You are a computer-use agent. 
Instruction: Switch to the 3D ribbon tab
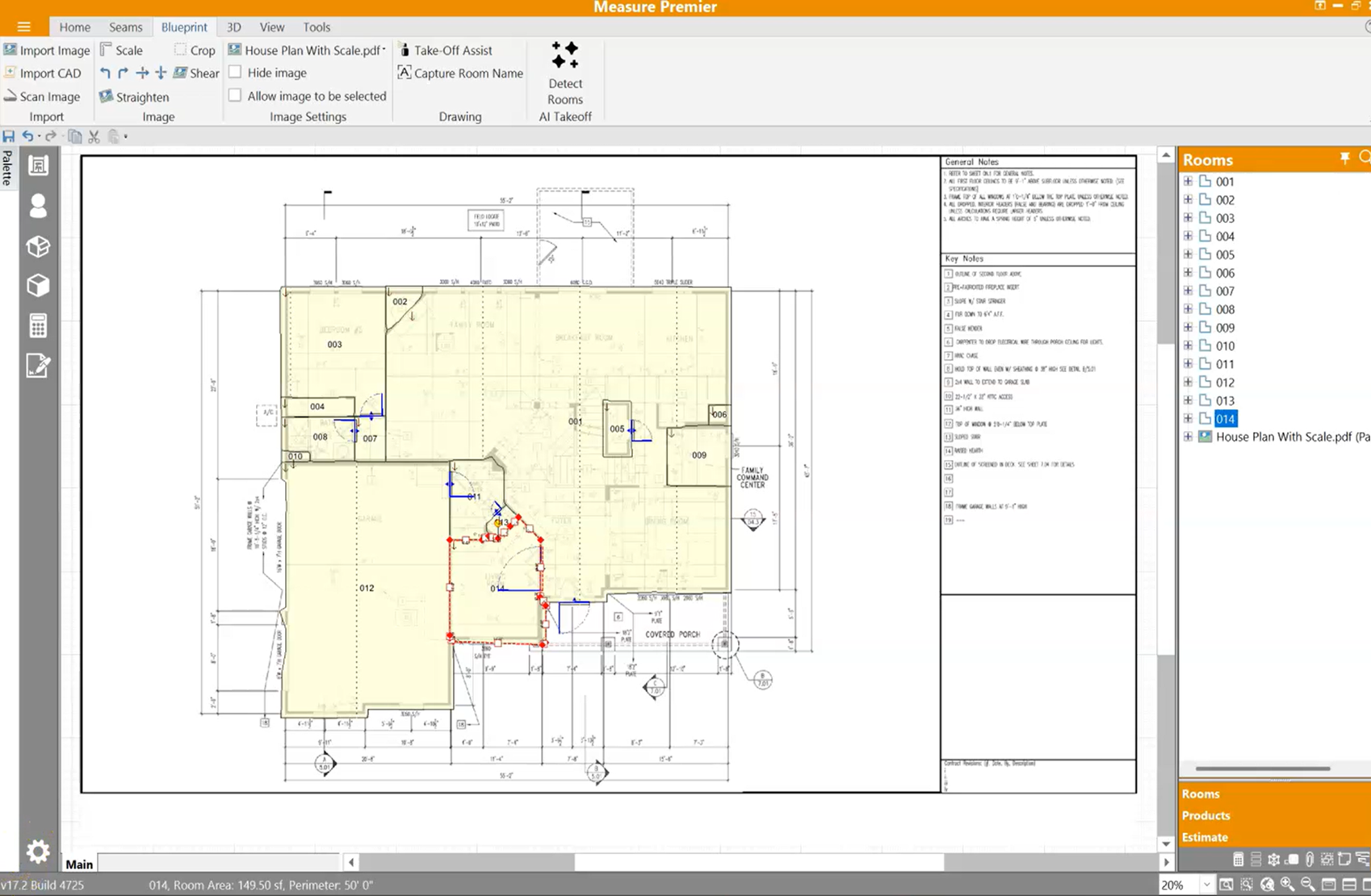[x=233, y=27]
